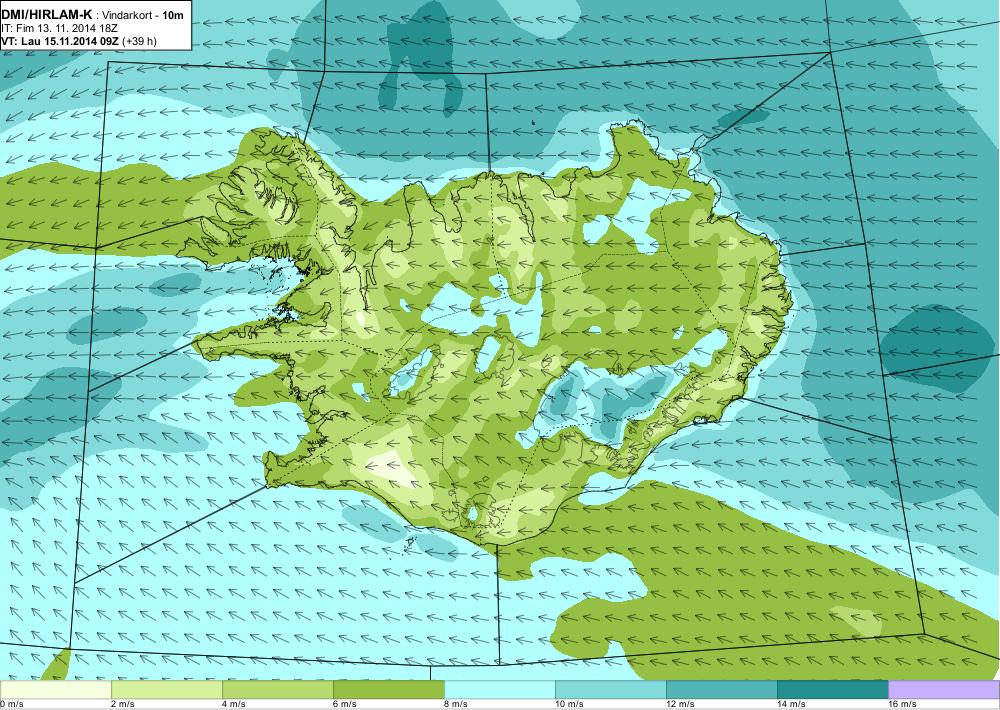The image size is (1000, 710).
Task: Click the 'Vindarkort - 10m' map type text
Action: (x=143, y=14)
